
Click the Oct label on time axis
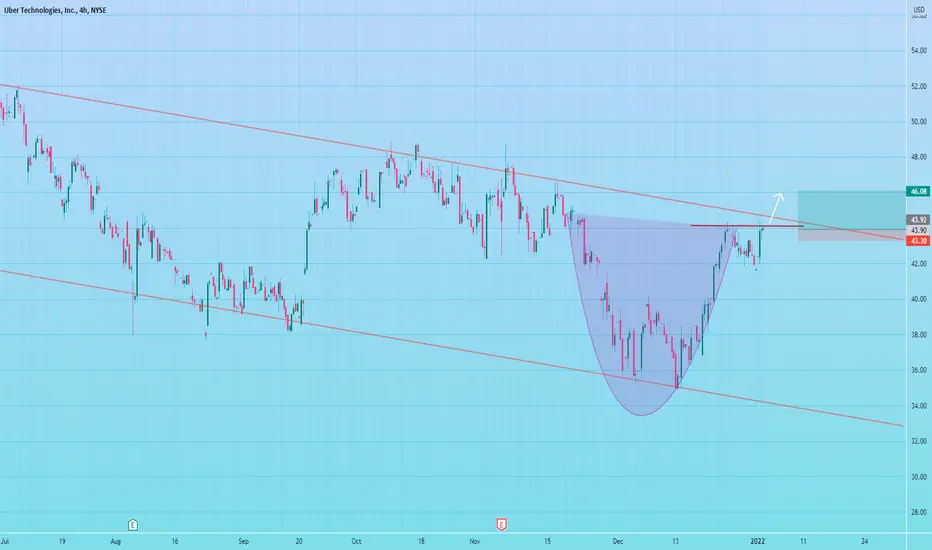(356, 542)
